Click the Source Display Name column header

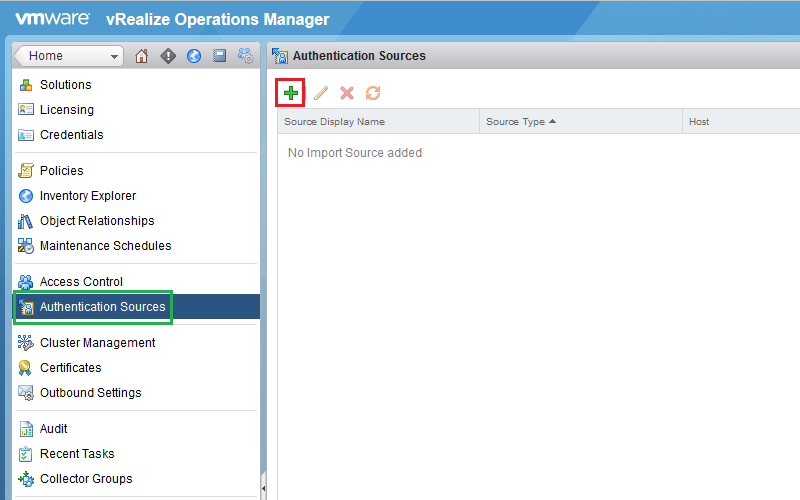(x=335, y=122)
